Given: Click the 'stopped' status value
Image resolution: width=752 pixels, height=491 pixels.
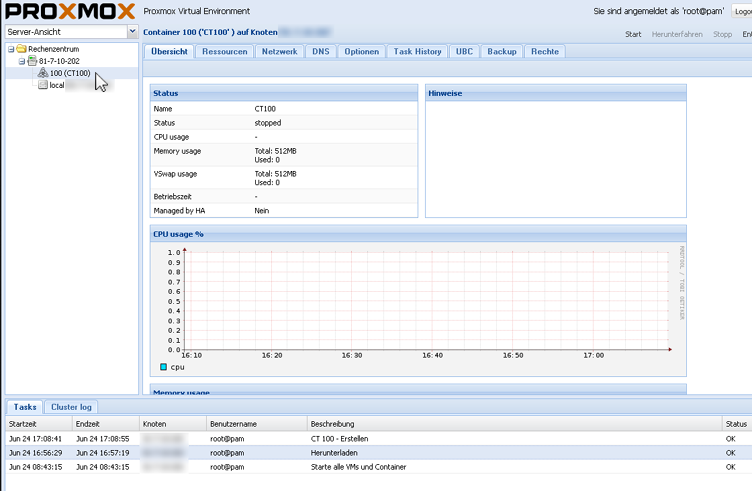Looking at the screenshot, I should pyautogui.click(x=268, y=123).
